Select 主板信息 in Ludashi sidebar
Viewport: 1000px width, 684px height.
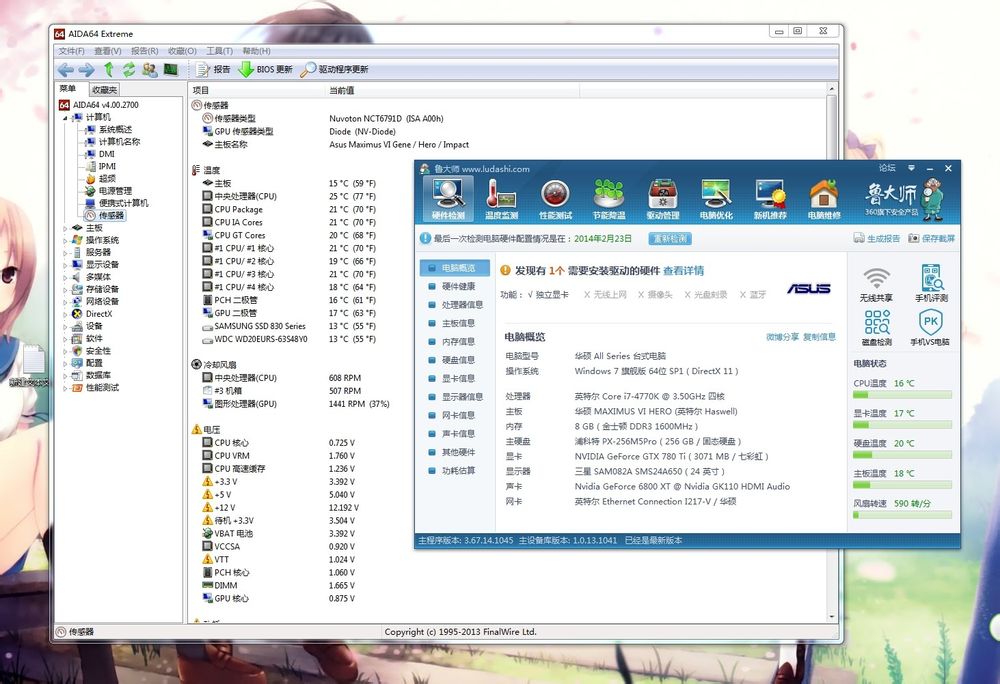pyautogui.click(x=454, y=323)
